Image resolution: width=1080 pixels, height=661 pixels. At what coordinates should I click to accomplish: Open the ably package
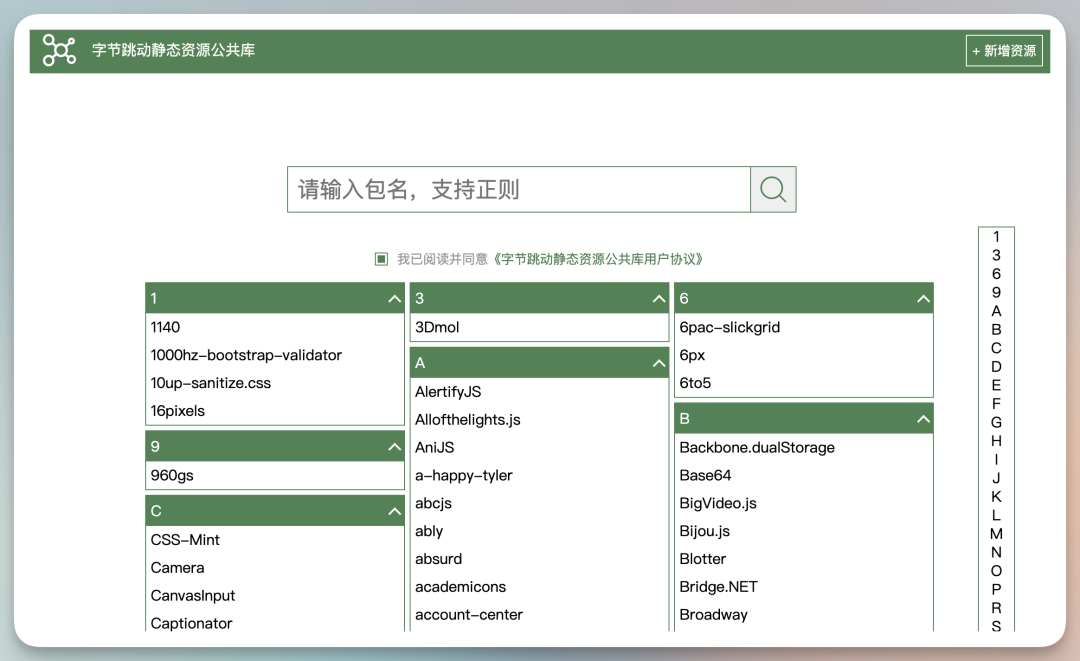(x=428, y=532)
